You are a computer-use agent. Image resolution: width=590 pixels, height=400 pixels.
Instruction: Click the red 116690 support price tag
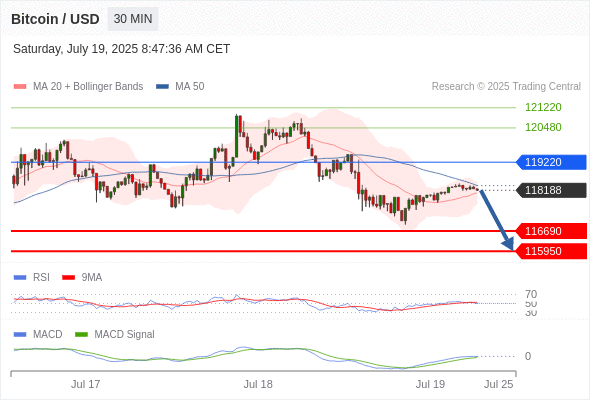tap(551, 231)
